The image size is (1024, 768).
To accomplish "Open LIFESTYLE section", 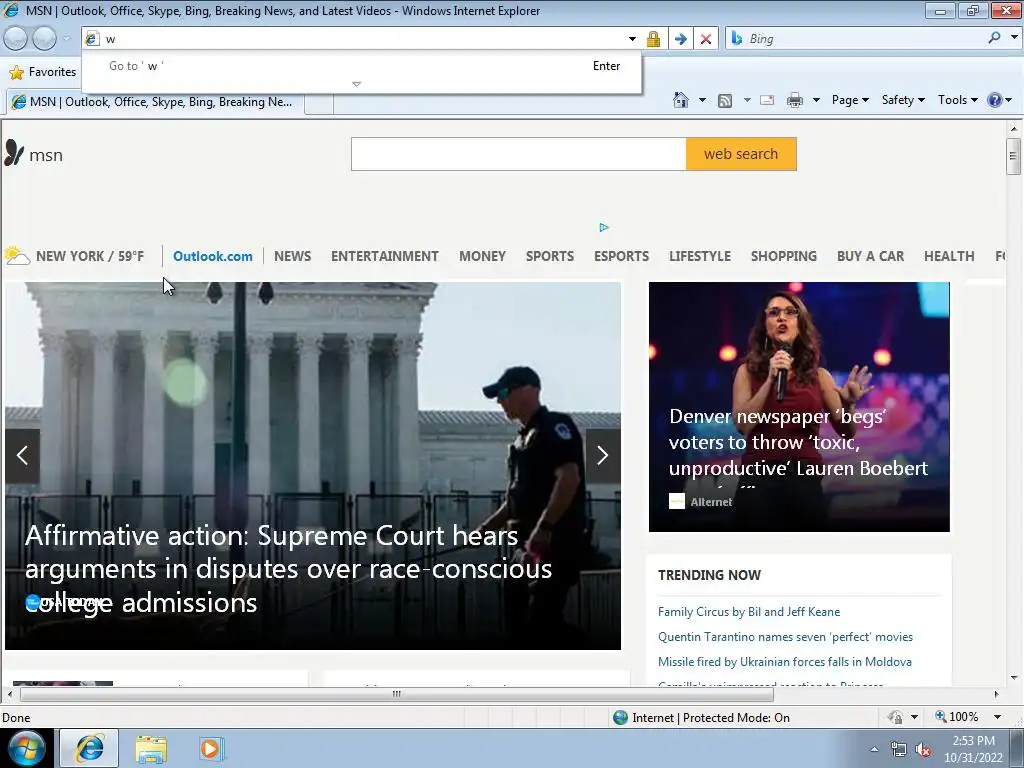I will [699, 256].
